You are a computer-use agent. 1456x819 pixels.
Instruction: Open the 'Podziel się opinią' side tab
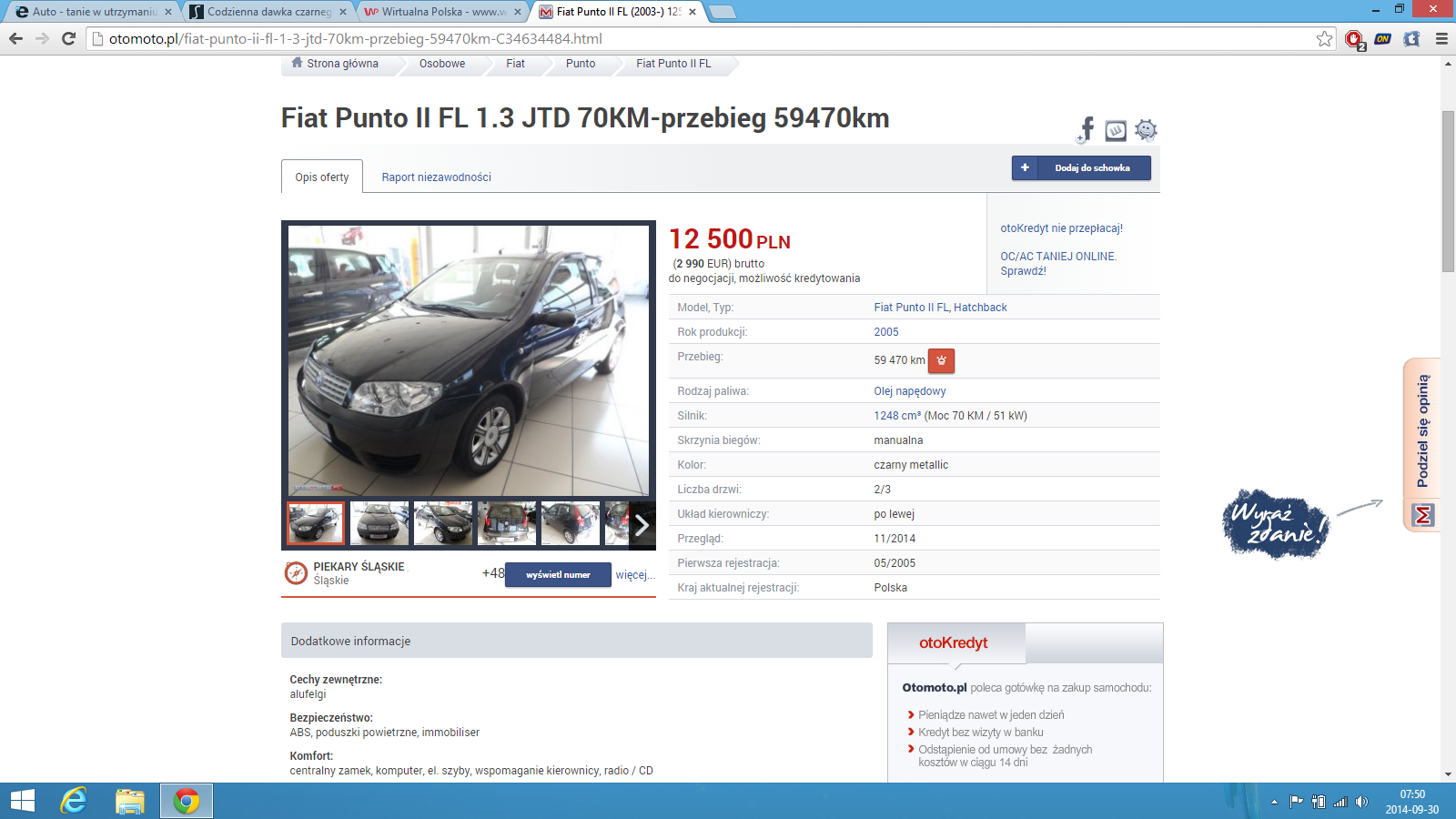(x=1423, y=431)
